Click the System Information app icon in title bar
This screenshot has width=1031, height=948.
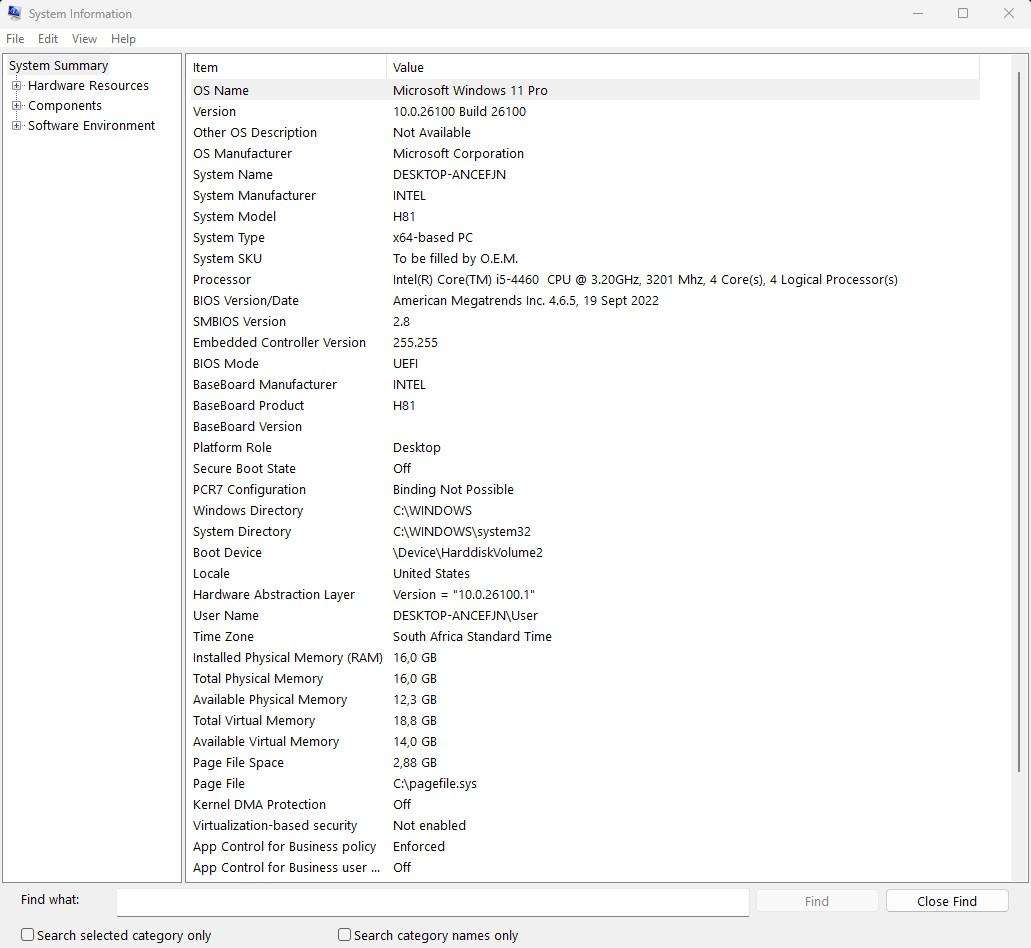click(x=13, y=13)
